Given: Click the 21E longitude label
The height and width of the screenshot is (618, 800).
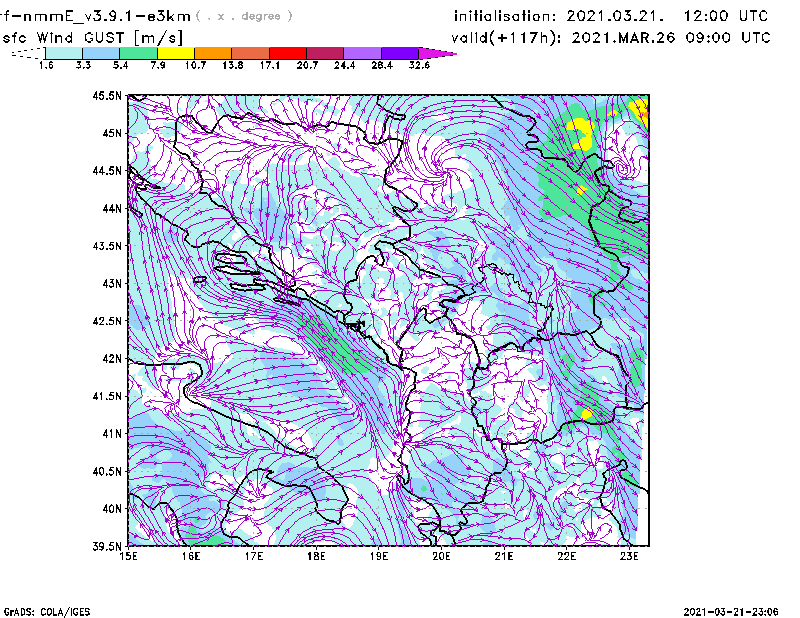Looking at the screenshot, I should (504, 556).
